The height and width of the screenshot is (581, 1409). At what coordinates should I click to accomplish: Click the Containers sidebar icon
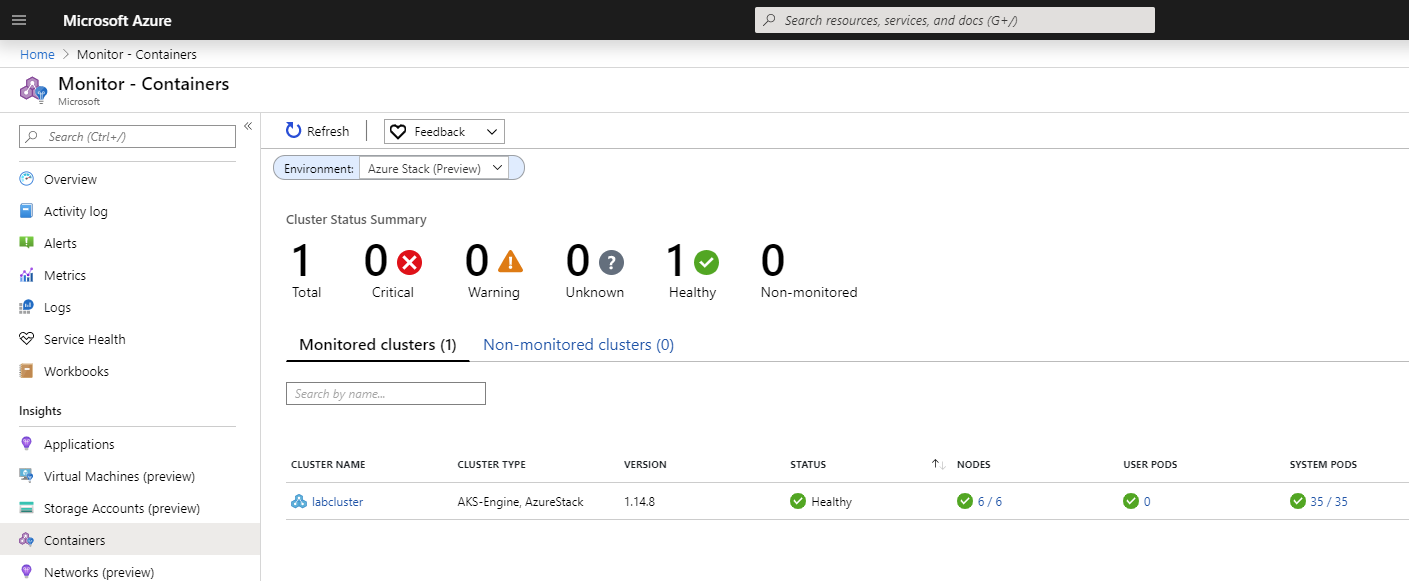point(27,540)
